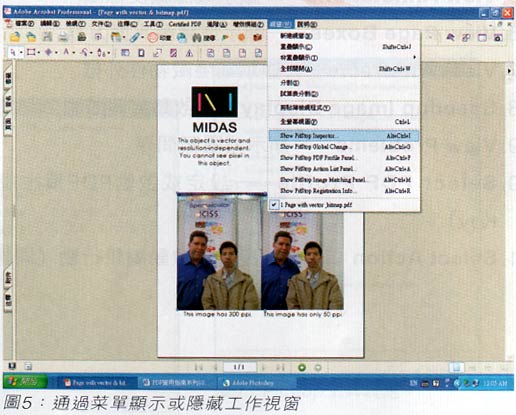Click the page number field showing 1/1

[x=239, y=367]
